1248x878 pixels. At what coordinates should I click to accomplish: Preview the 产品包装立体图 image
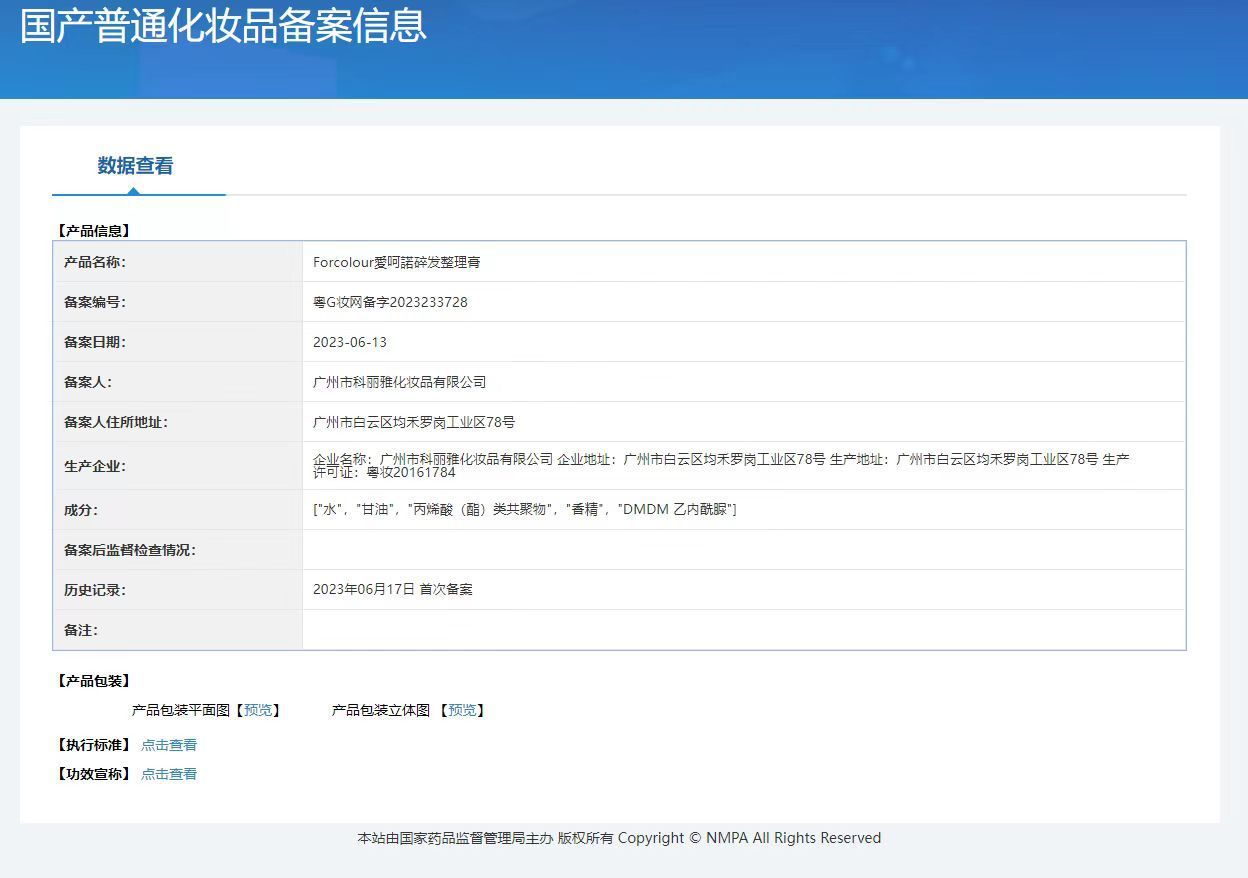pos(462,710)
